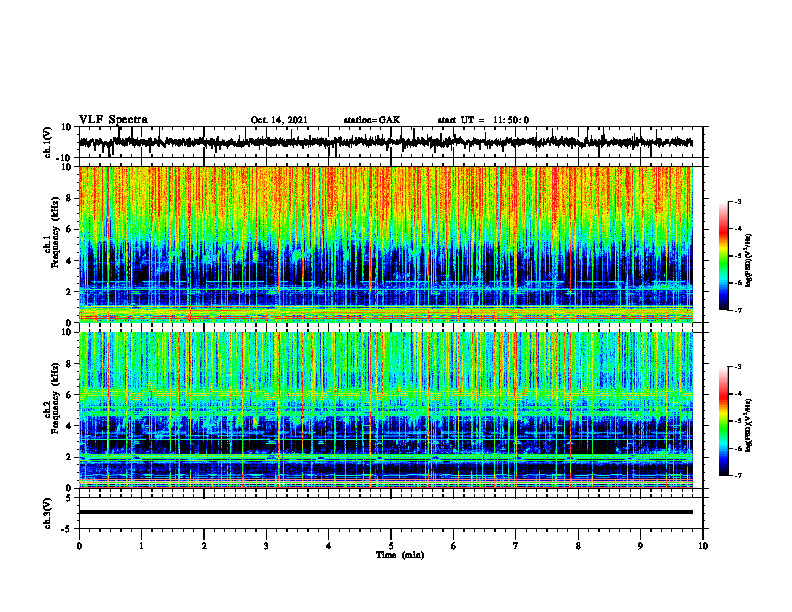Click the ch.1 (V) waveform axis label

(48, 142)
